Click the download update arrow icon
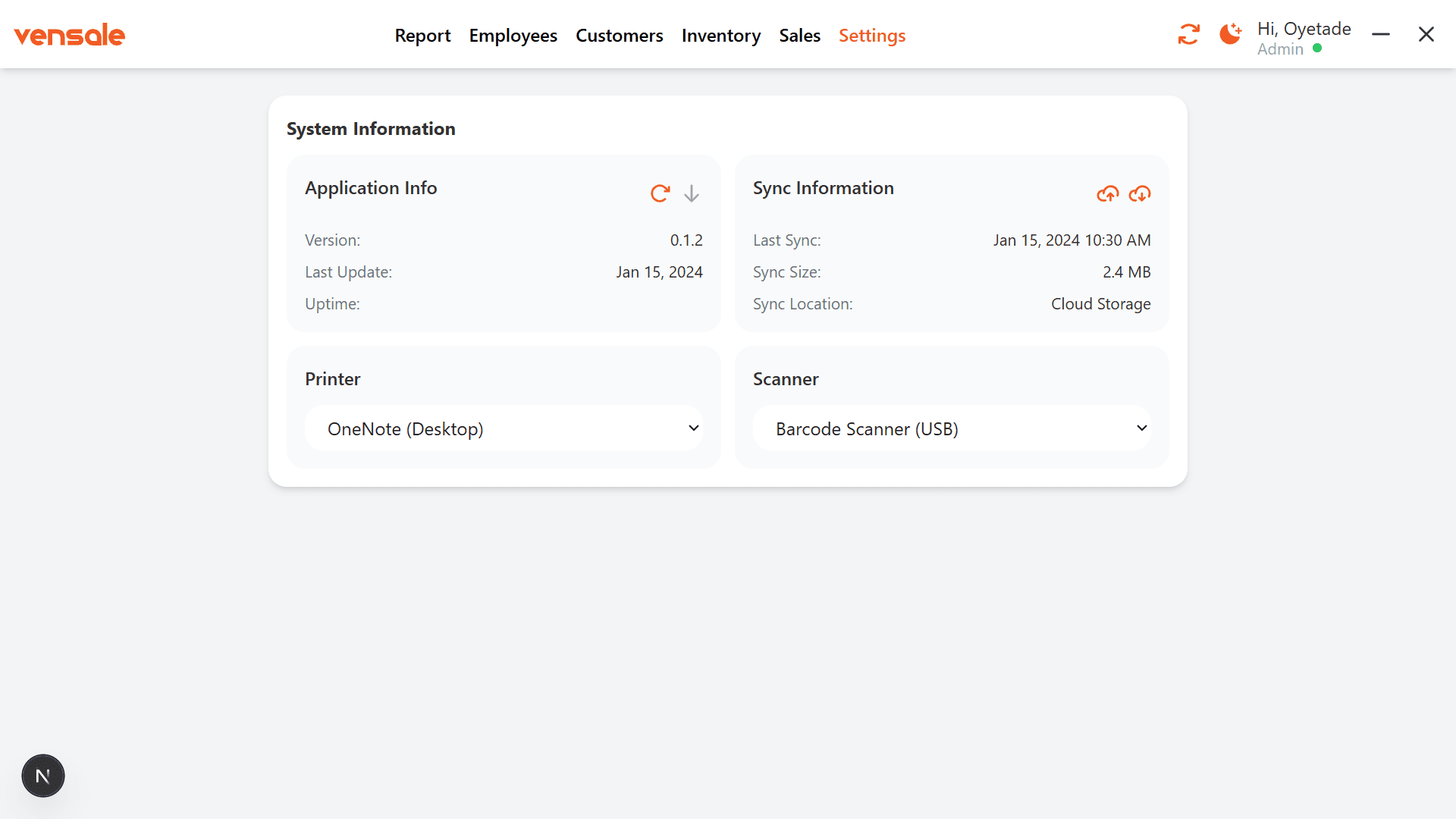1456x819 pixels. pyautogui.click(x=692, y=193)
